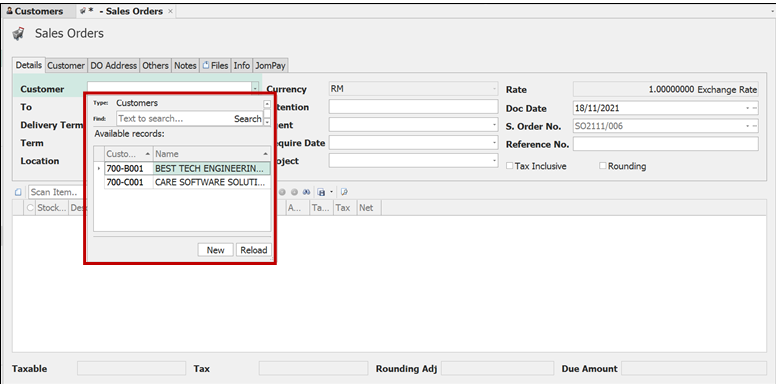Switch to the DO Address tab

(114, 65)
